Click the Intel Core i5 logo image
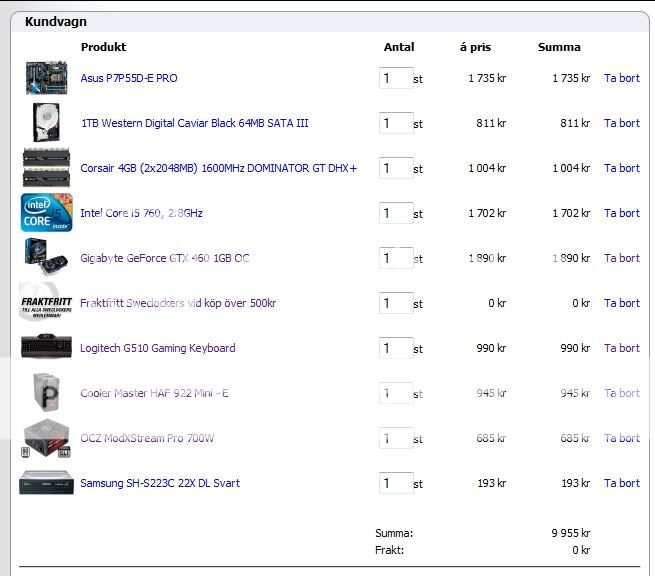Image resolution: width=655 pixels, height=576 pixels. (x=46, y=213)
